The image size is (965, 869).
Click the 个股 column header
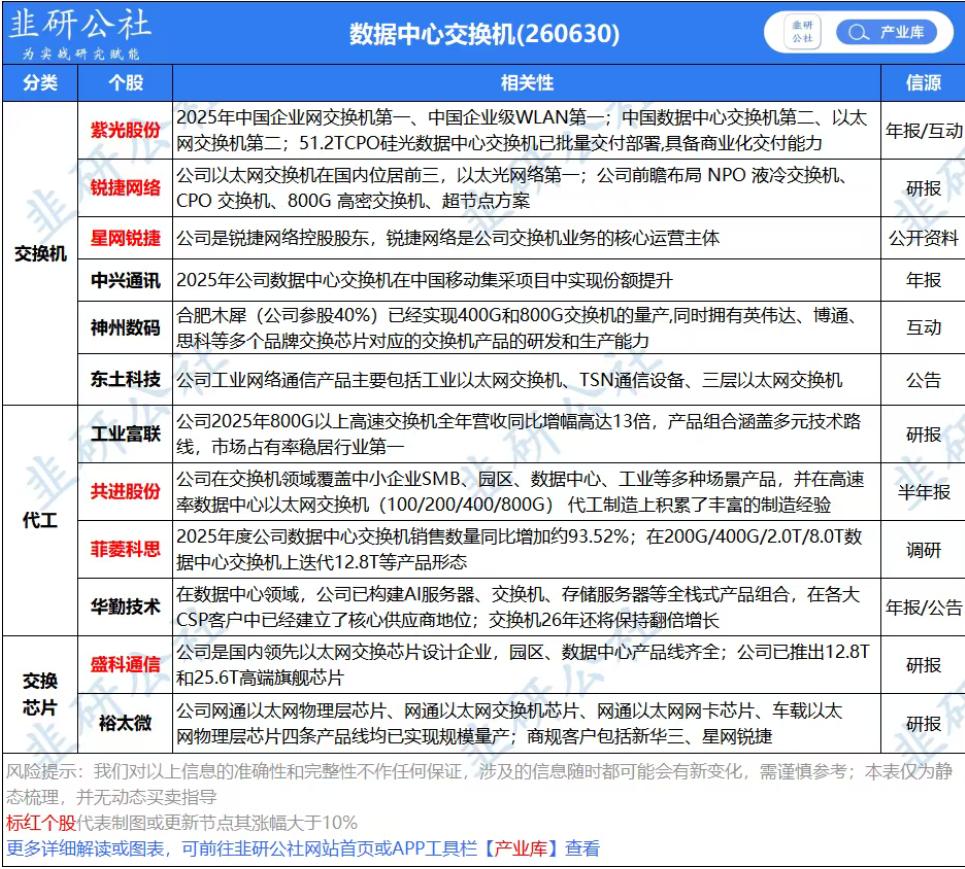(125, 82)
